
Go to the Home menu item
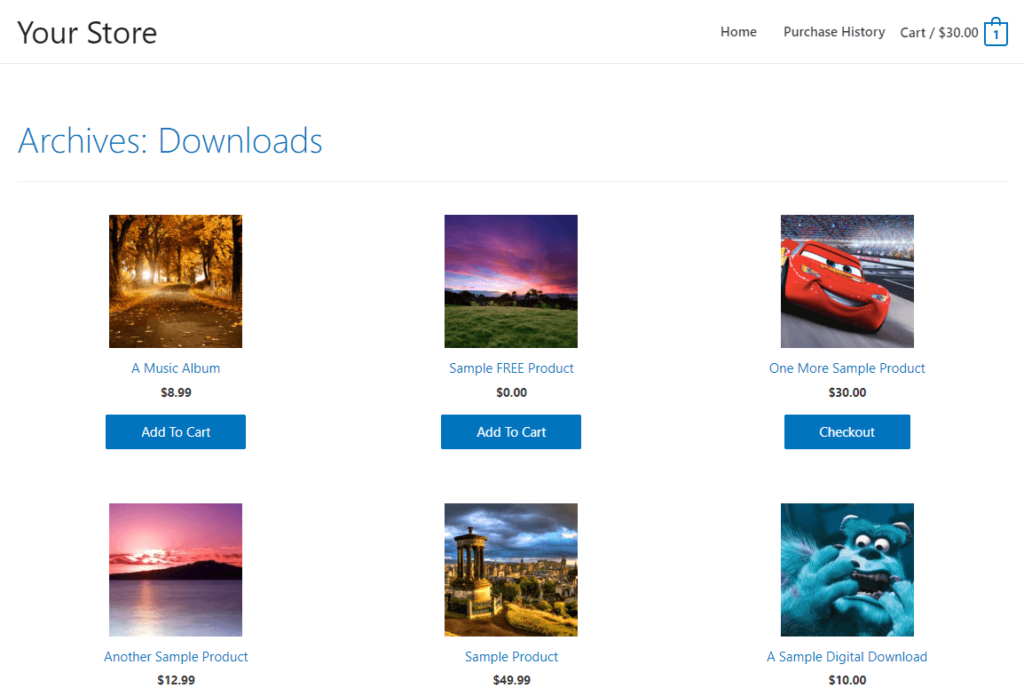[x=738, y=32]
